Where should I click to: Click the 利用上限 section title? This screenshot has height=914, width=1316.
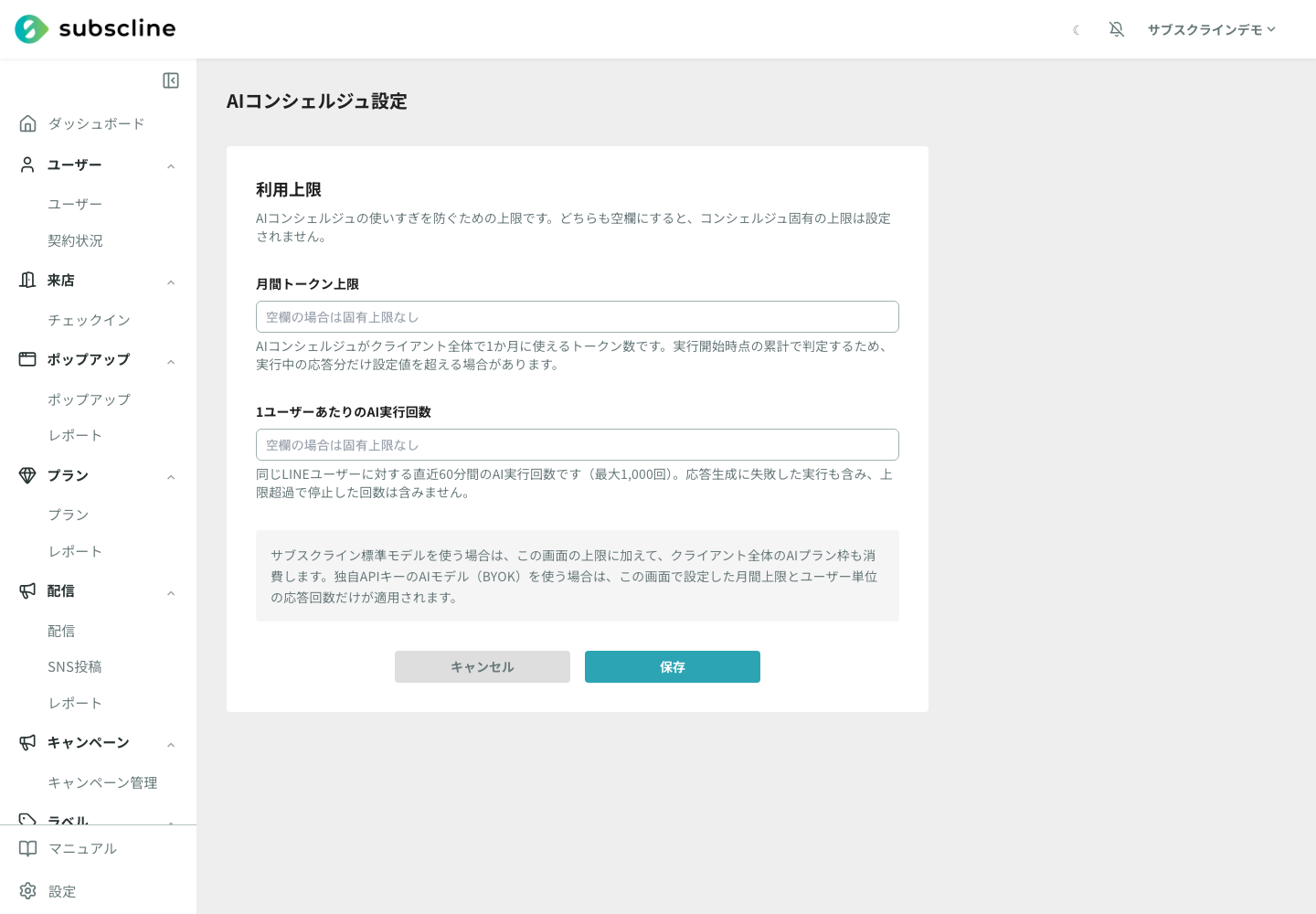pos(289,189)
